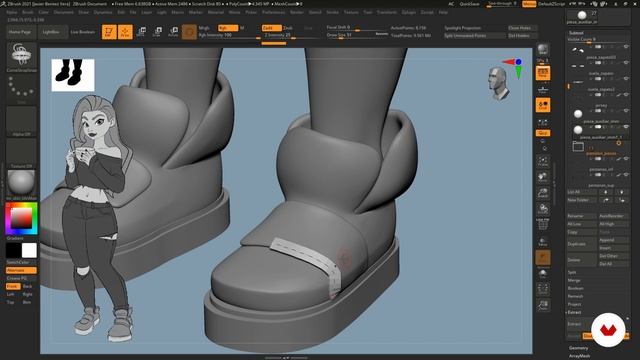
Task: Toggle the Local symmetry pivot icon
Action: pyautogui.click(x=543, y=105)
